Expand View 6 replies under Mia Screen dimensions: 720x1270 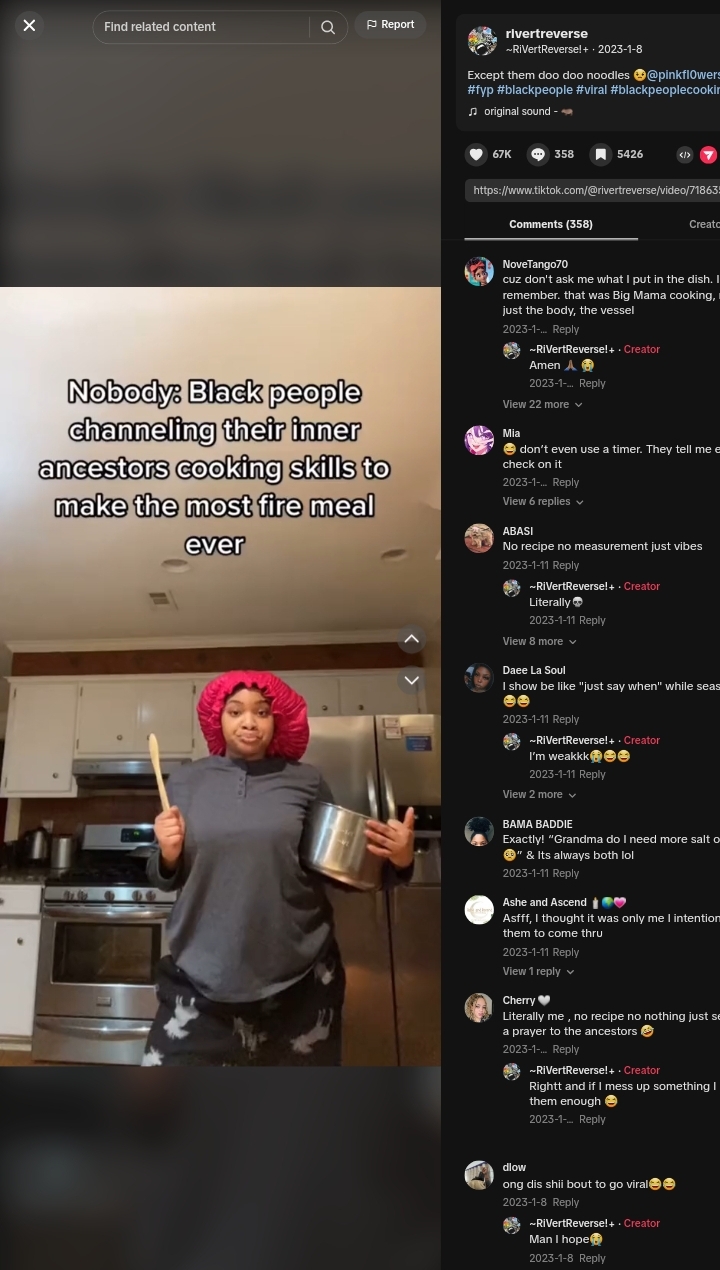[543, 501]
